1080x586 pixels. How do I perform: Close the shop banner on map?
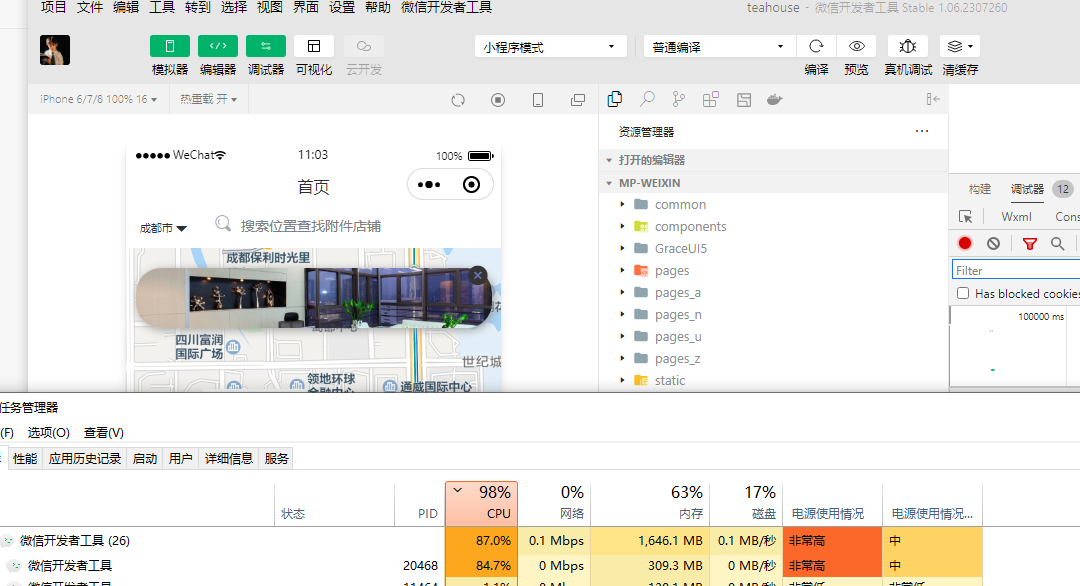point(478,275)
